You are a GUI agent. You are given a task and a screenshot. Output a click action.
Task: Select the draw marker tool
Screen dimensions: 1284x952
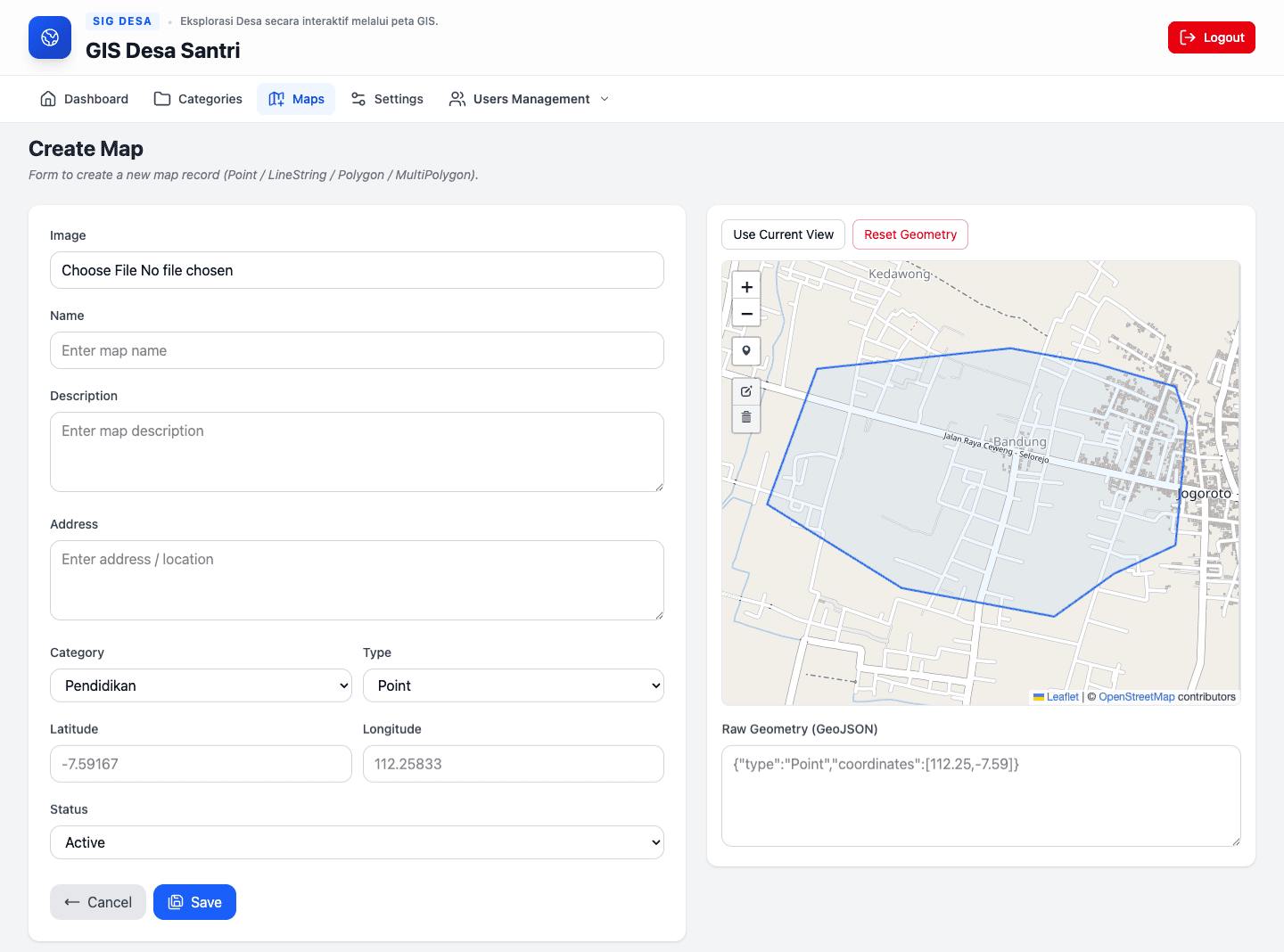tap(746, 351)
